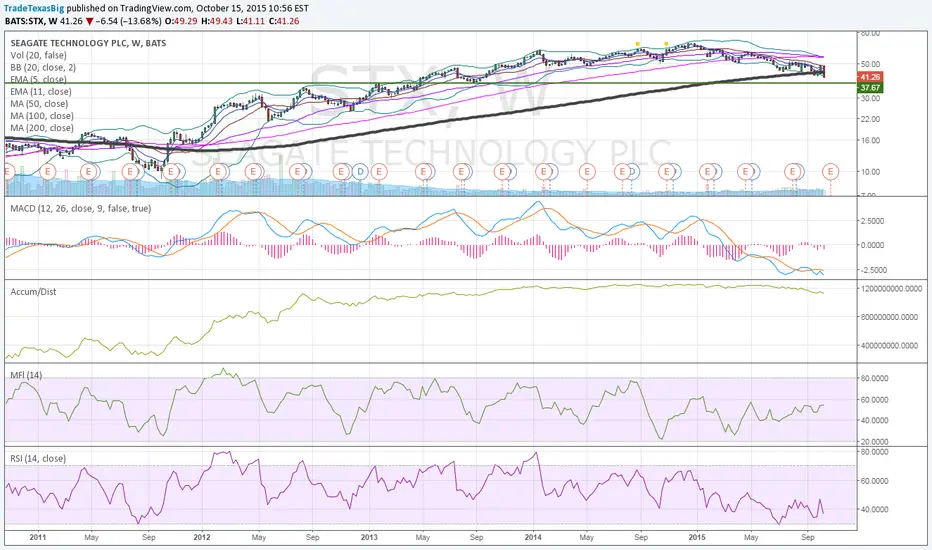Click the 2011 time axis label
This screenshot has height=550, width=932.
click(x=37, y=537)
